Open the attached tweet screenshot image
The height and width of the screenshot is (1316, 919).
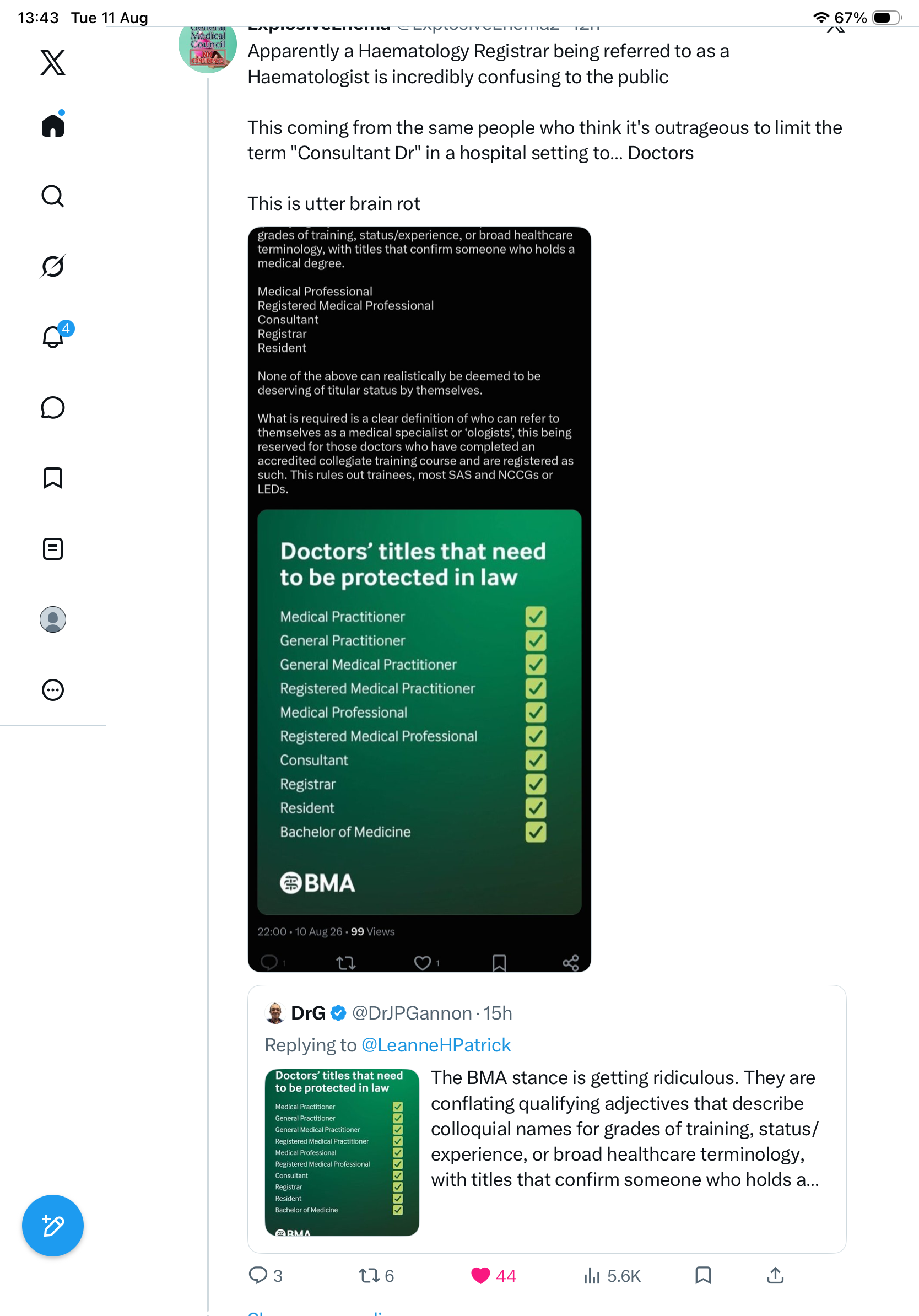[419, 599]
